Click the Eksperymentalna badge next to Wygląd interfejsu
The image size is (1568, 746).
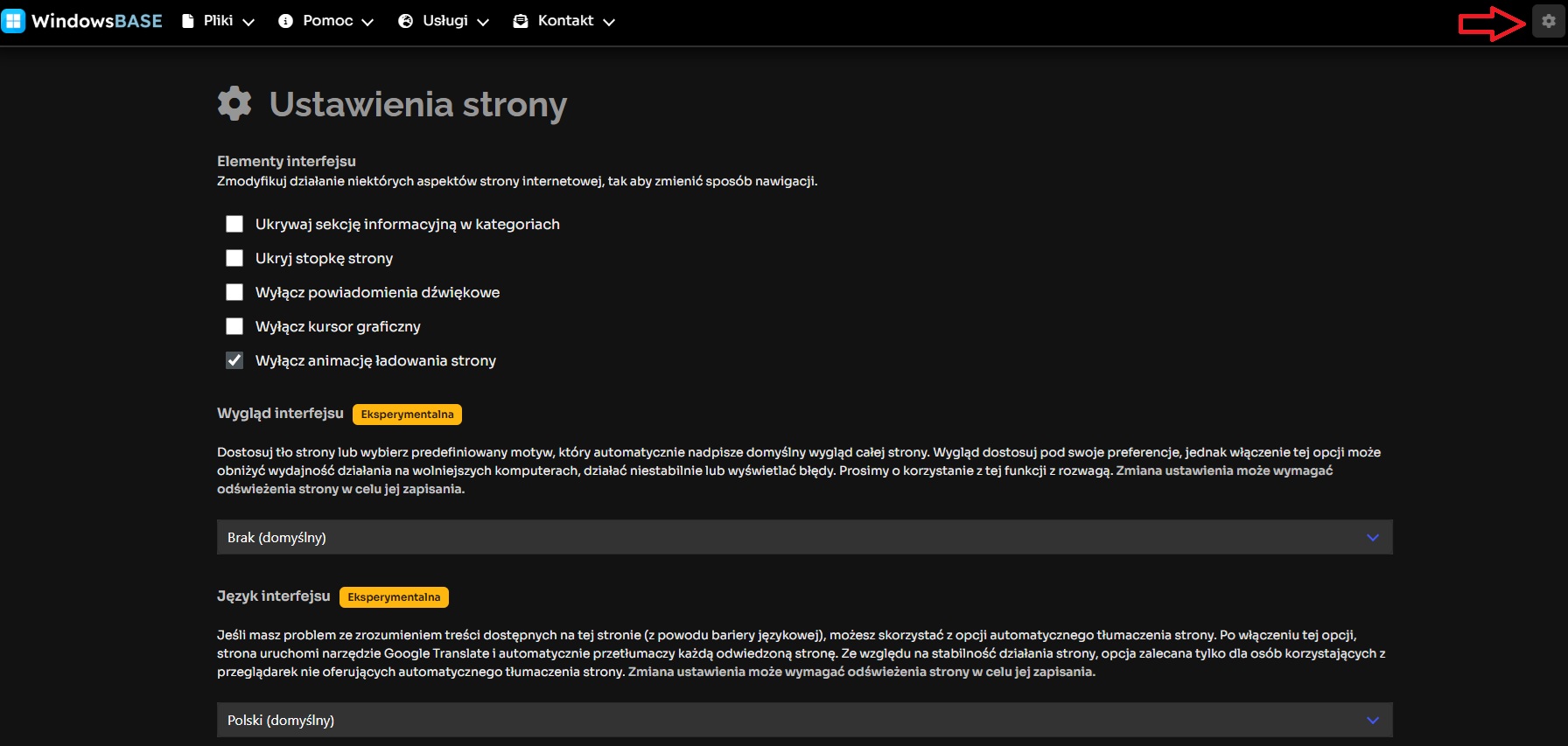[407, 415]
